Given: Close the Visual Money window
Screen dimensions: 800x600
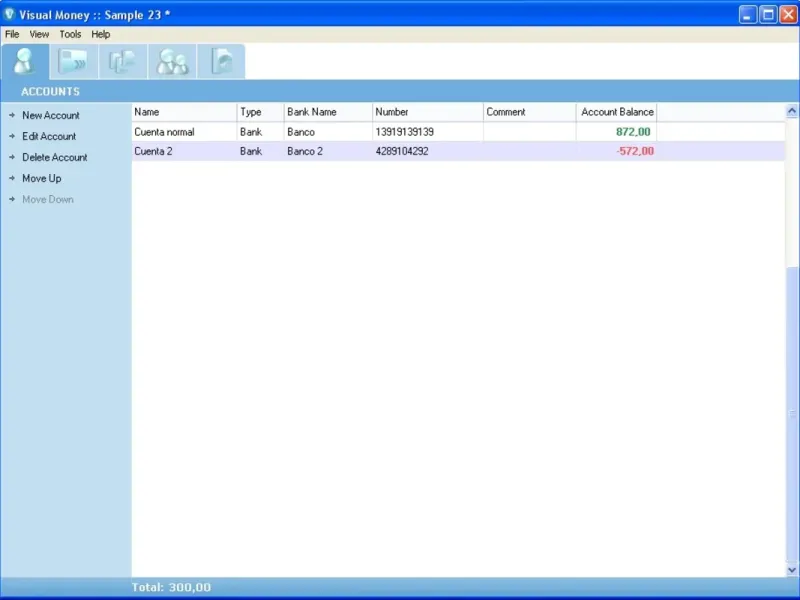Looking at the screenshot, I should pyautogui.click(x=788, y=14).
